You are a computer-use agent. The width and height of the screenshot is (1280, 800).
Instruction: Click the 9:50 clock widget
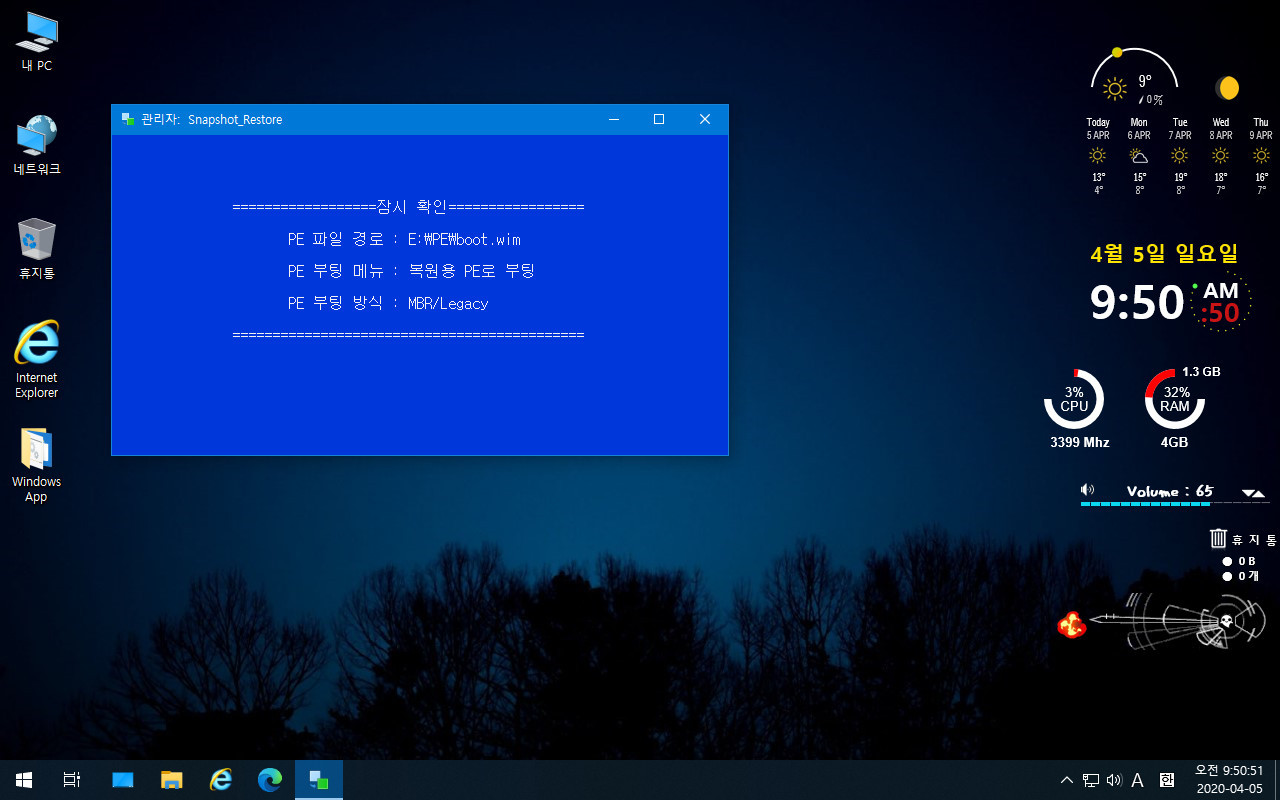tap(1137, 302)
